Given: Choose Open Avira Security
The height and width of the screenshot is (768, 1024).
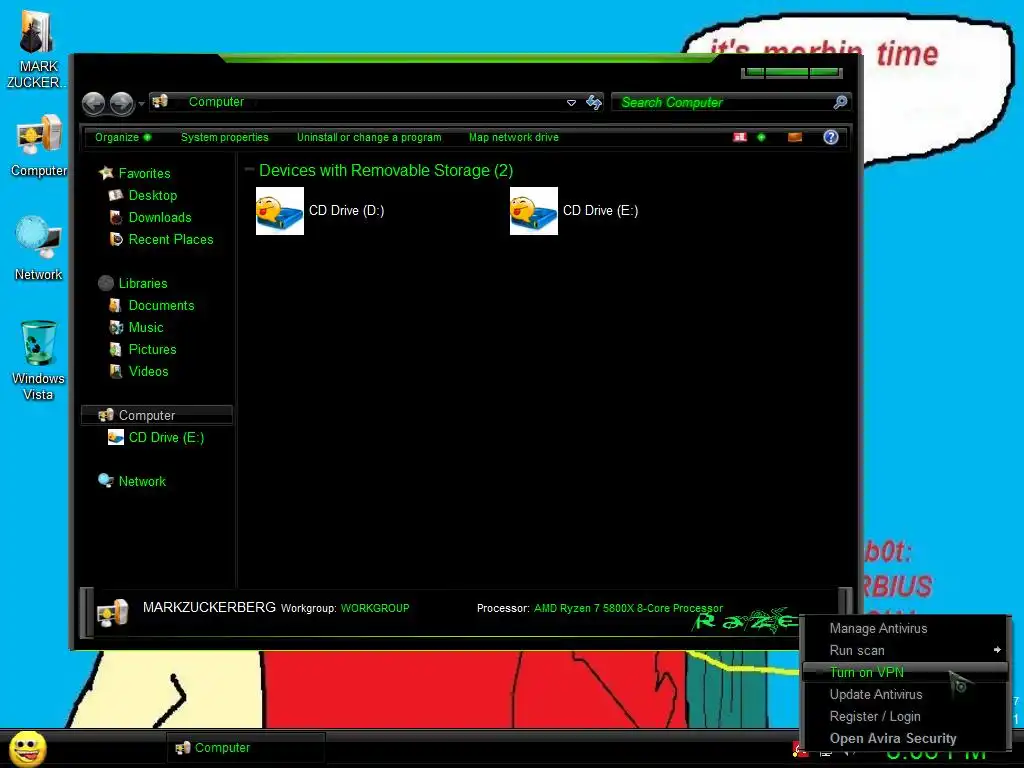Looking at the screenshot, I should click(905, 739).
